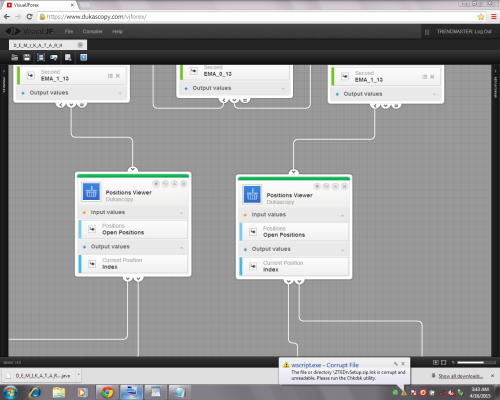
Task: Click the save floppy disk toolbar icon
Action: pos(27,57)
